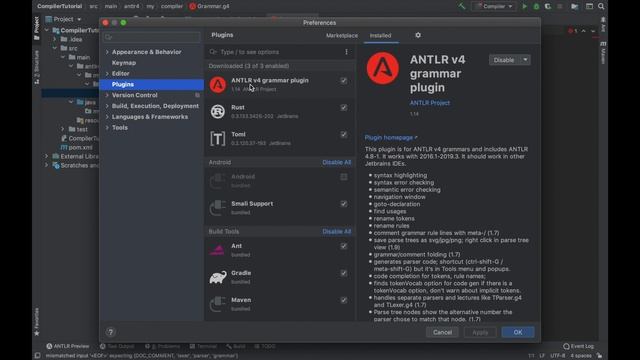Viewport: 640px width, 360px height.
Task: Open the Plugin homepage link
Action: point(391,138)
